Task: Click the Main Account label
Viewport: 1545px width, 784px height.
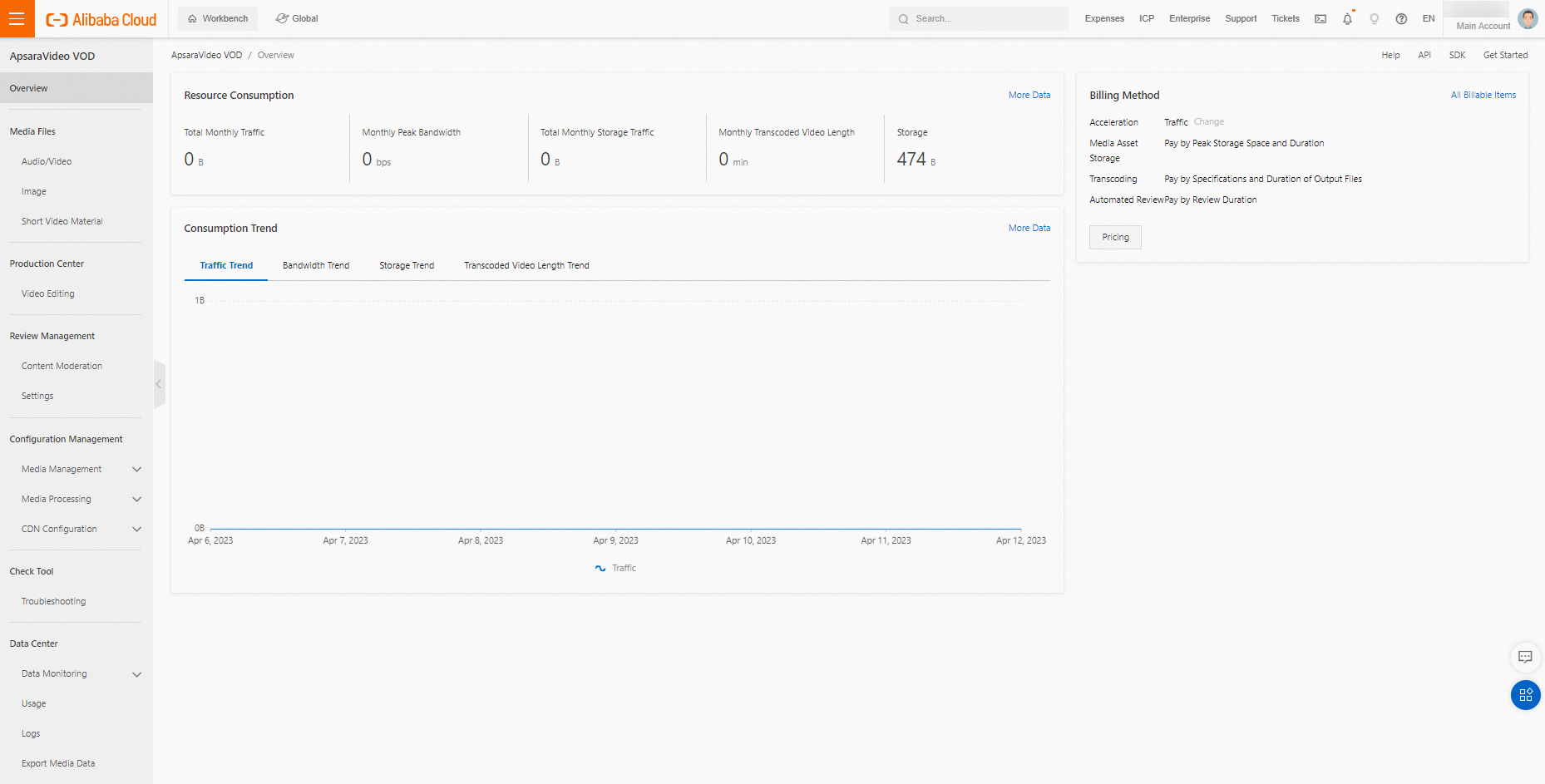Action: (1483, 26)
